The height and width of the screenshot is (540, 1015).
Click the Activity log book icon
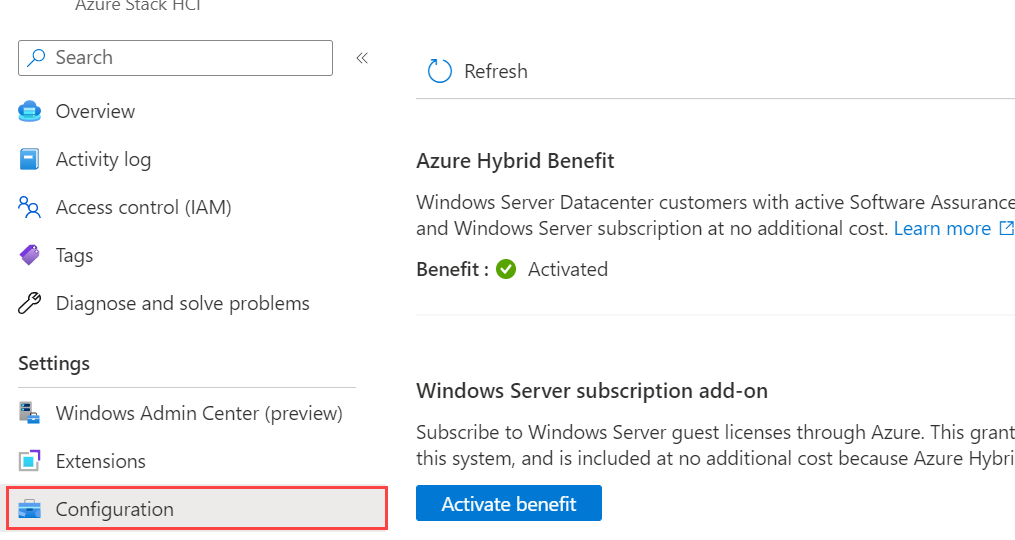(x=30, y=159)
